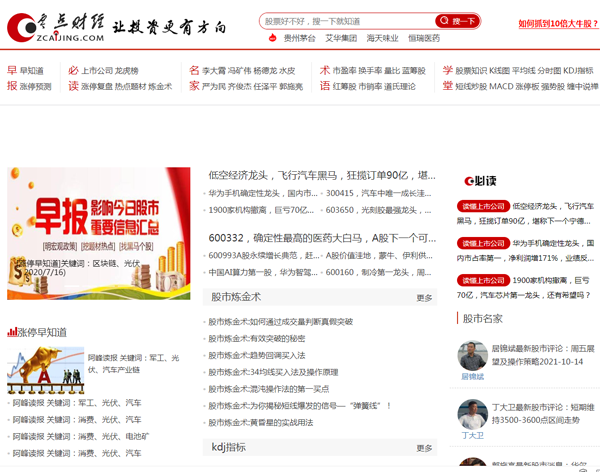Open term 道氏理论 in nav
This screenshot has width=600, height=472.
(x=399, y=87)
